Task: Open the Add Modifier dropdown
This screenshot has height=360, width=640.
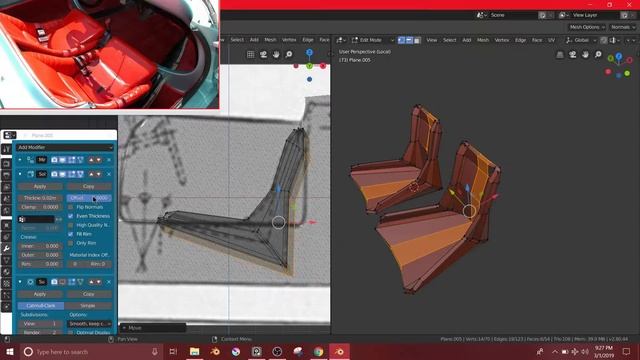Action: pos(64,147)
